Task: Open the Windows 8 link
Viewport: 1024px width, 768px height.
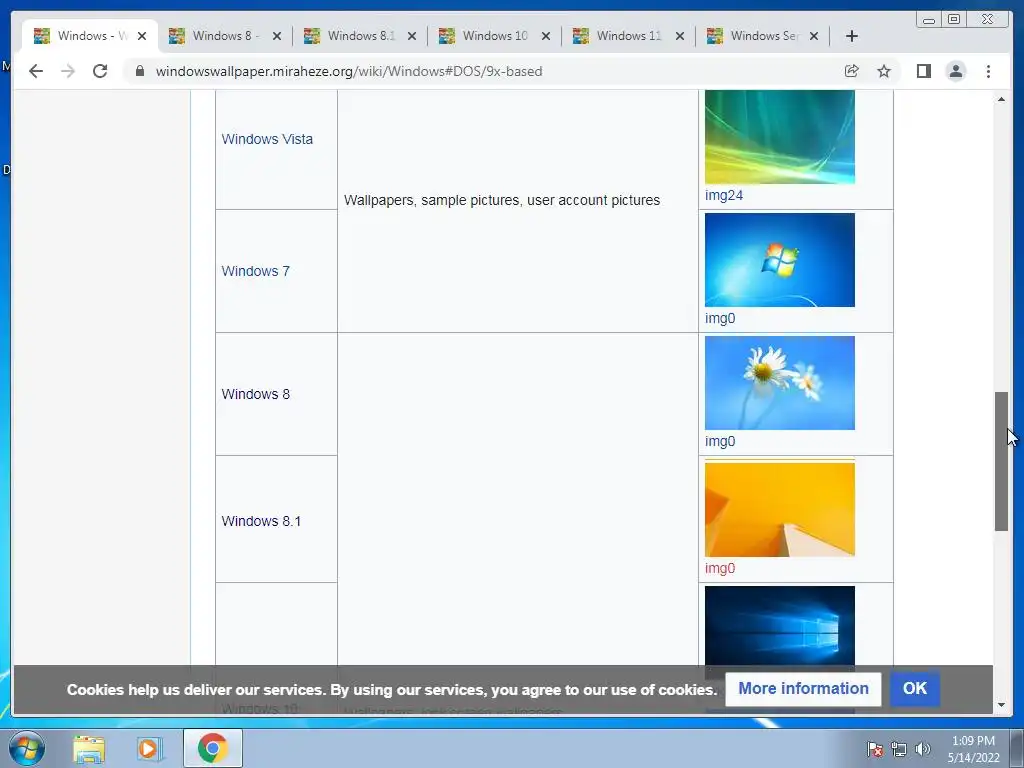Action: 255,394
